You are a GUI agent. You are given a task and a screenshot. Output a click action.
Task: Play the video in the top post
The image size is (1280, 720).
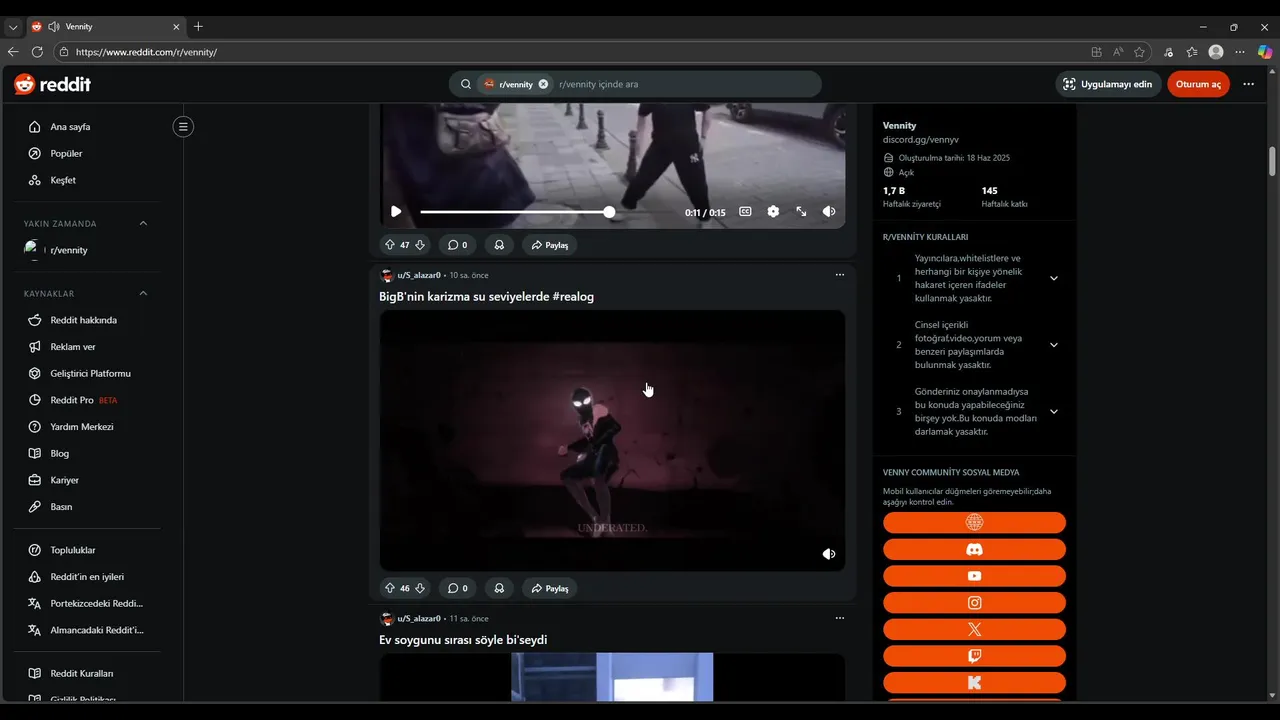pos(396,212)
